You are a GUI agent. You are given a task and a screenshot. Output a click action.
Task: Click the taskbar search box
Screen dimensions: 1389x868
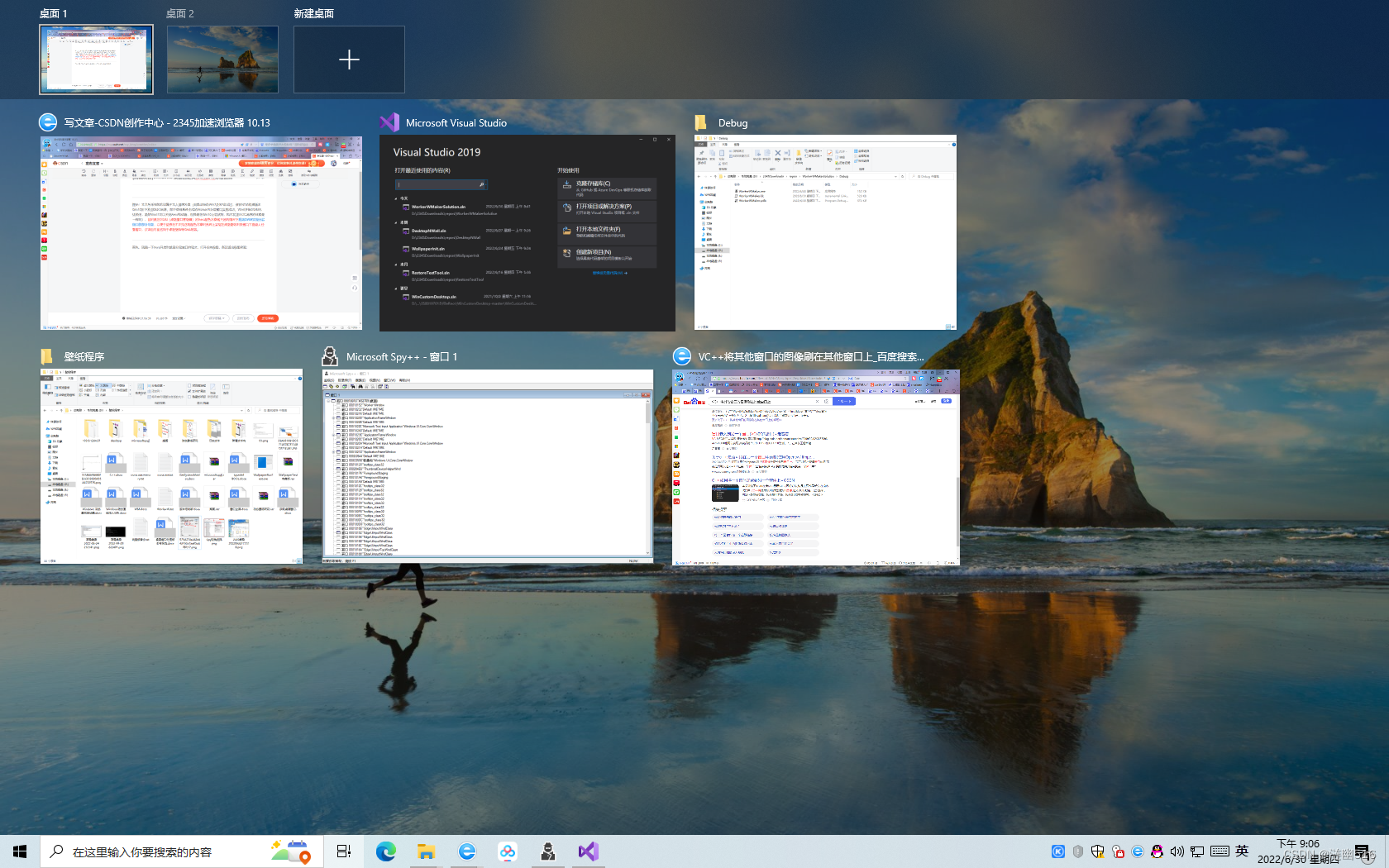181,851
